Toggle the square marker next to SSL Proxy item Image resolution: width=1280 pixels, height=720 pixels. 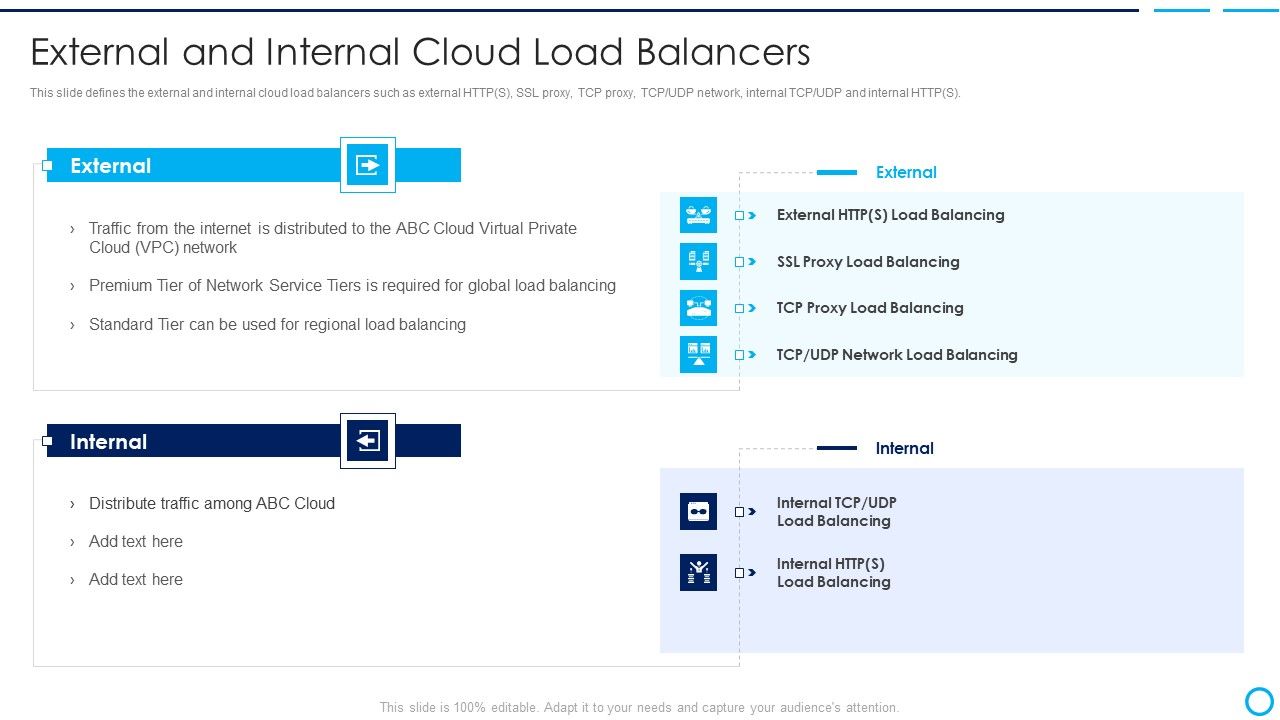coord(738,261)
